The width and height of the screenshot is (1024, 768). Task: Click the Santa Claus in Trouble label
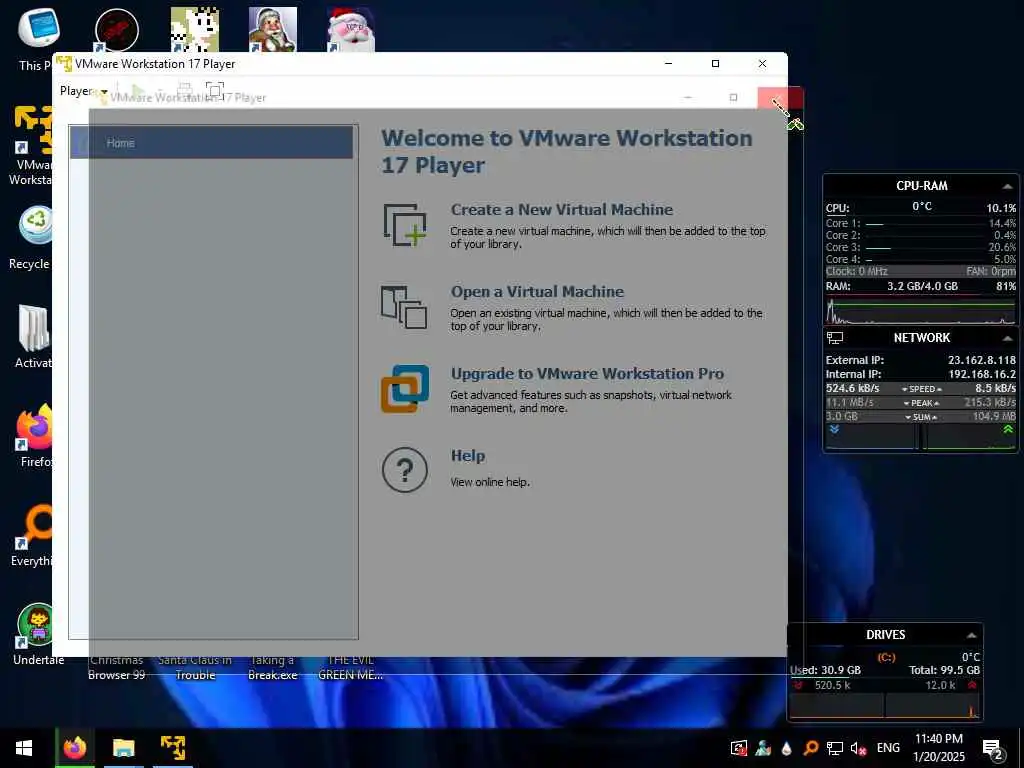[195, 667]
